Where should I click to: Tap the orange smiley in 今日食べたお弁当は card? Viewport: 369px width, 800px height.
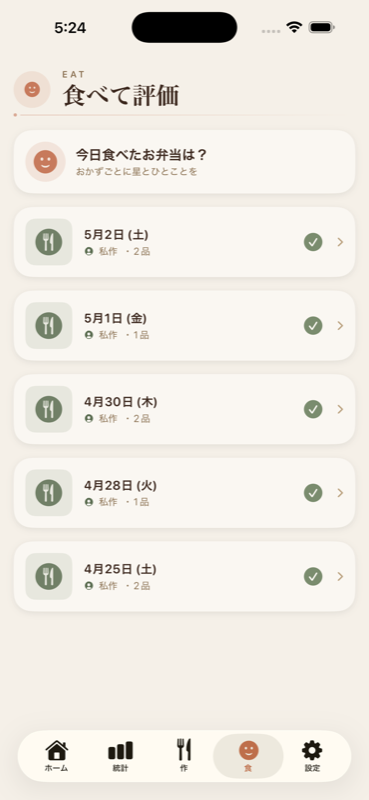click(45, 162)
